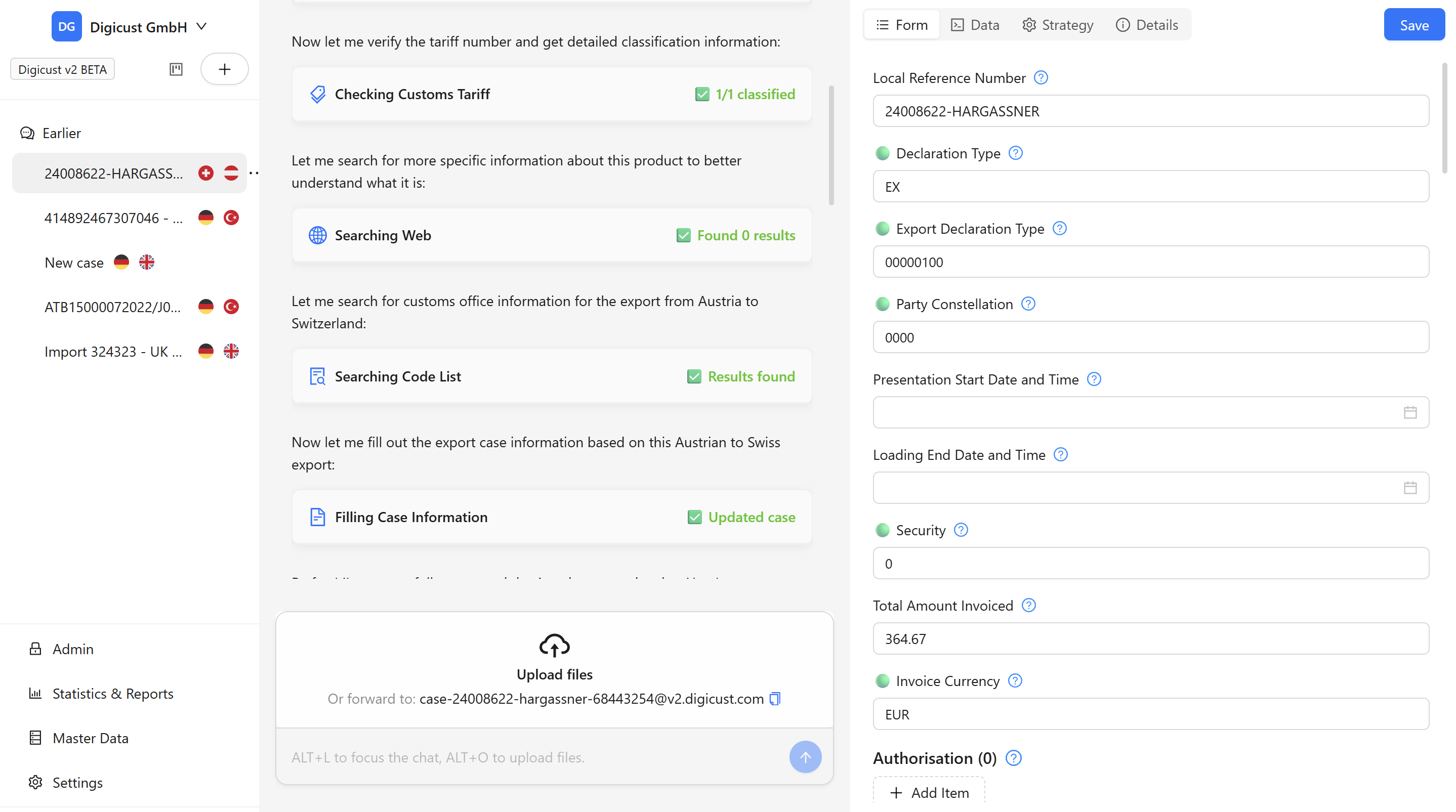Expand the Digicust GmbH organization dropdown

click(202, 26)
